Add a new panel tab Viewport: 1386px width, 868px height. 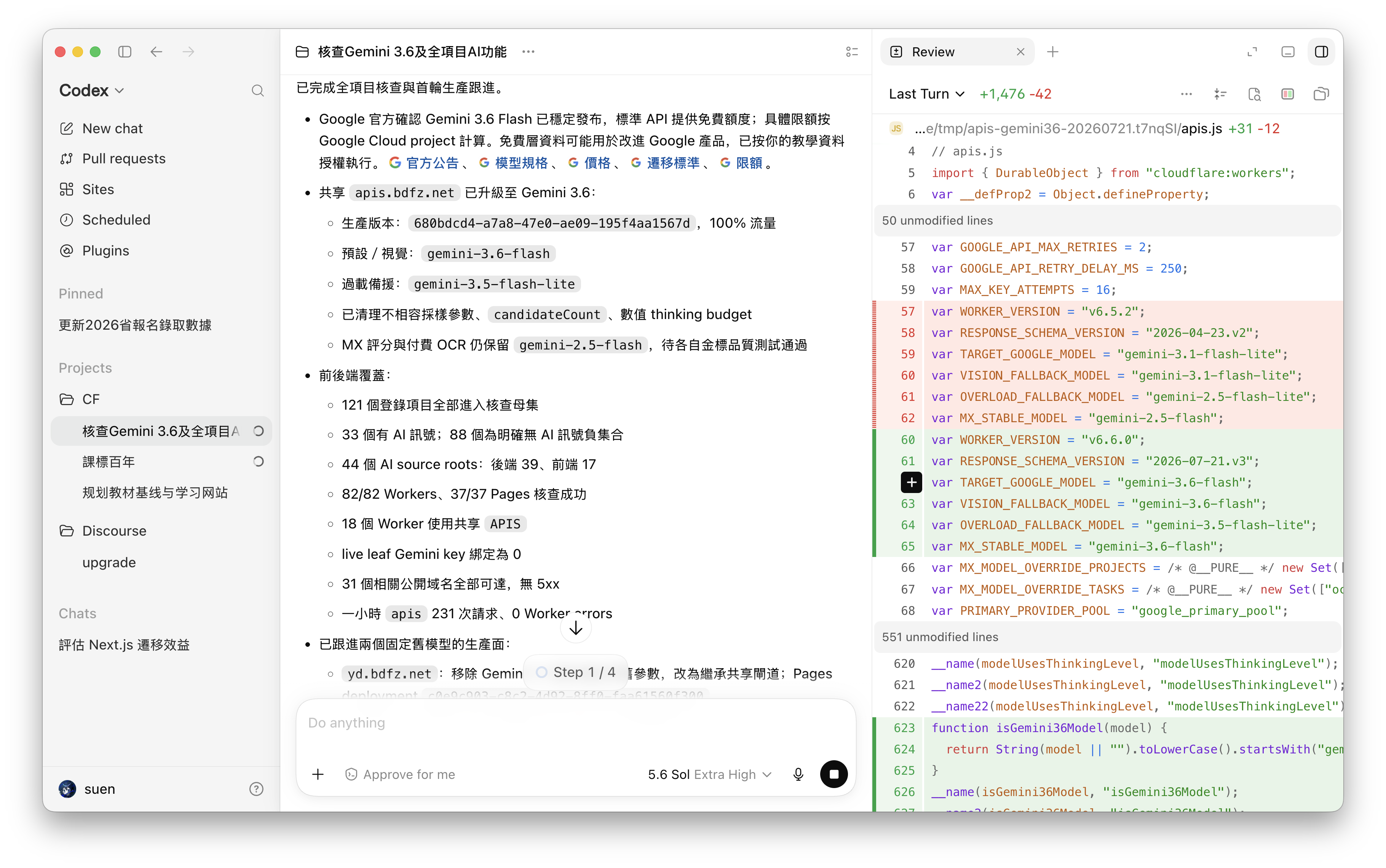click(x=1052, y=52)
